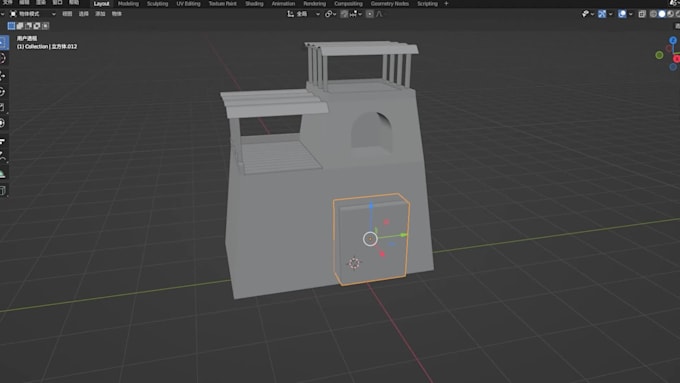Switch to the Geometry Nodes workspace tab

pos(389,3)
